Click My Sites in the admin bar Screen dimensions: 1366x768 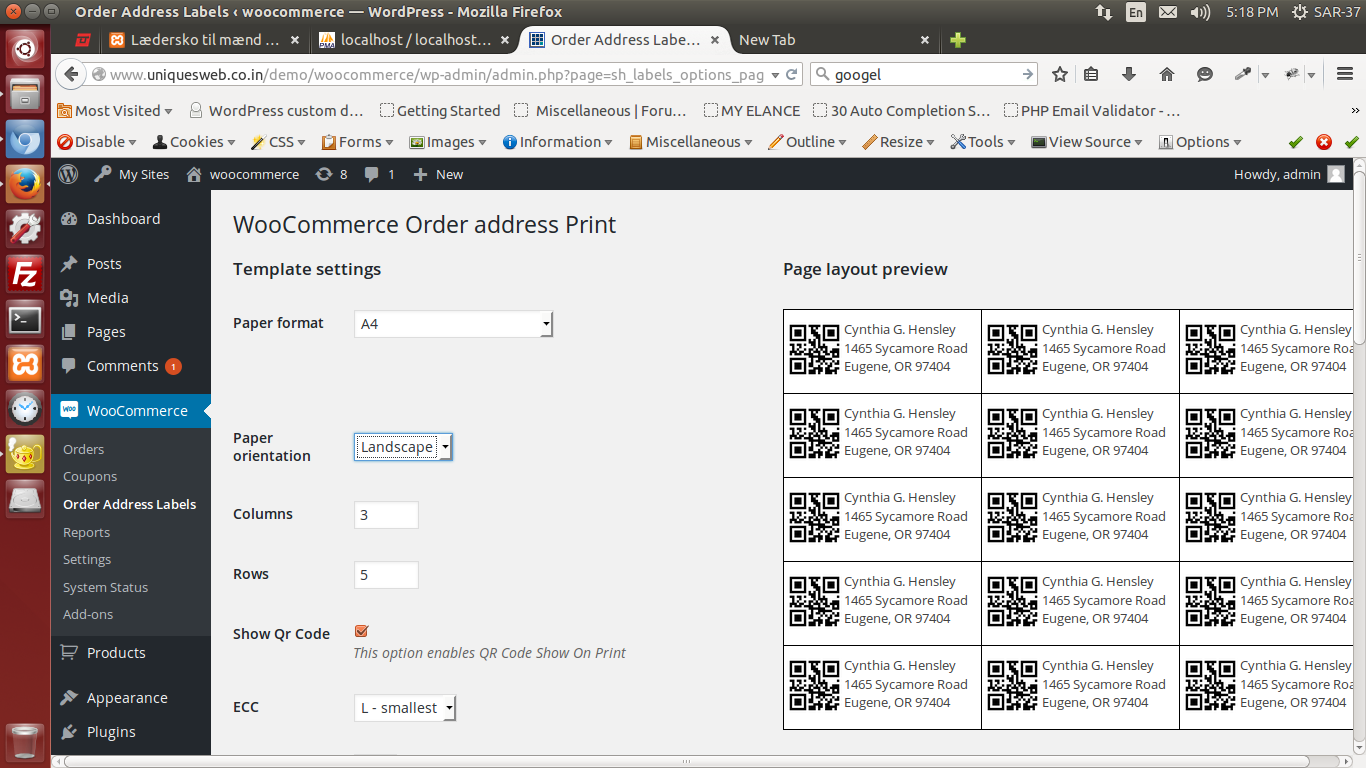tap(132, 174)
